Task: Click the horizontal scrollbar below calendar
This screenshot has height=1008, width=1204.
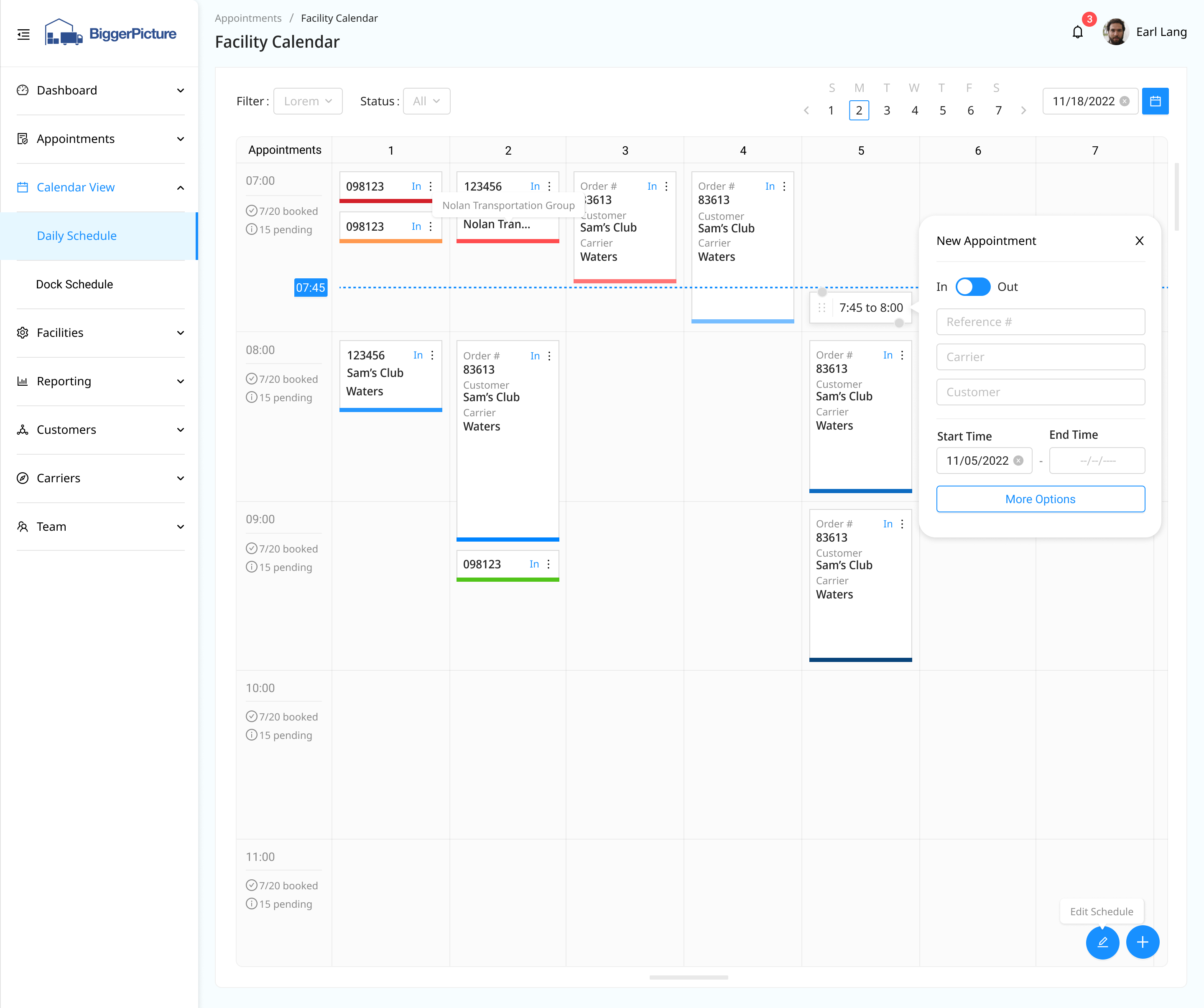Action: coord(689,977)
